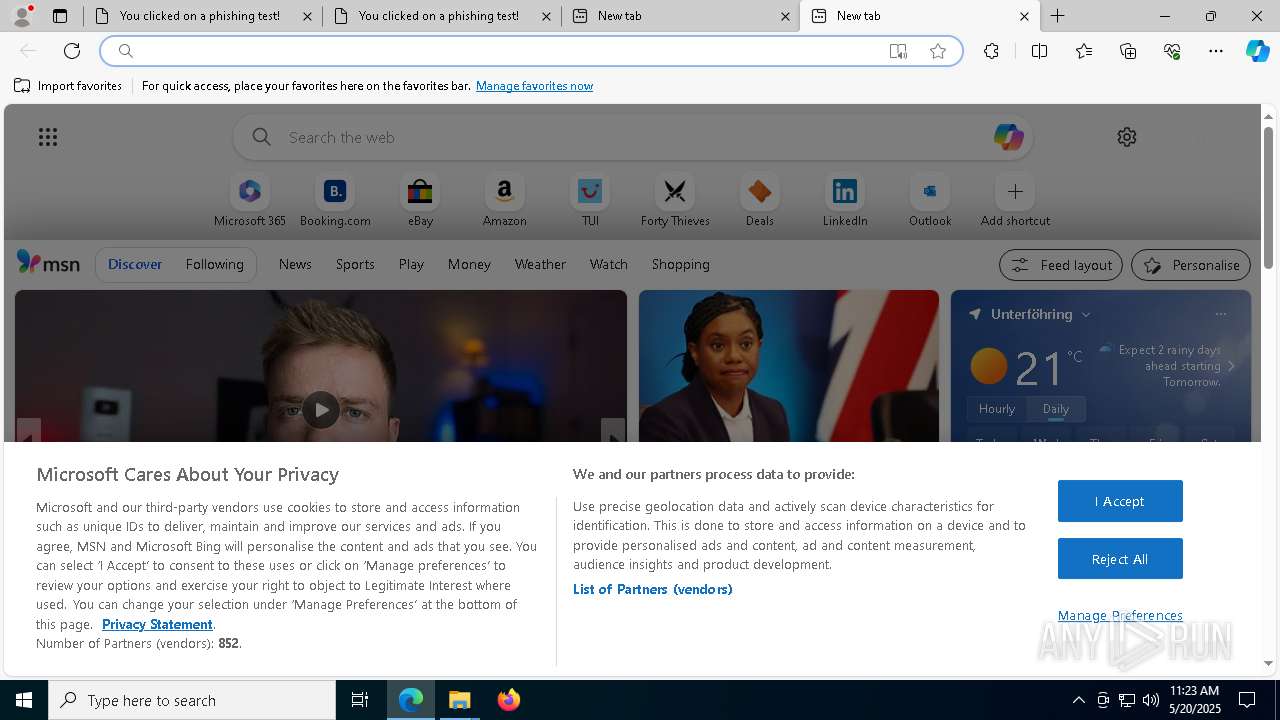Switch weather to Daily view
This screenshot has height=720, width=1280.
(1056, 409)
